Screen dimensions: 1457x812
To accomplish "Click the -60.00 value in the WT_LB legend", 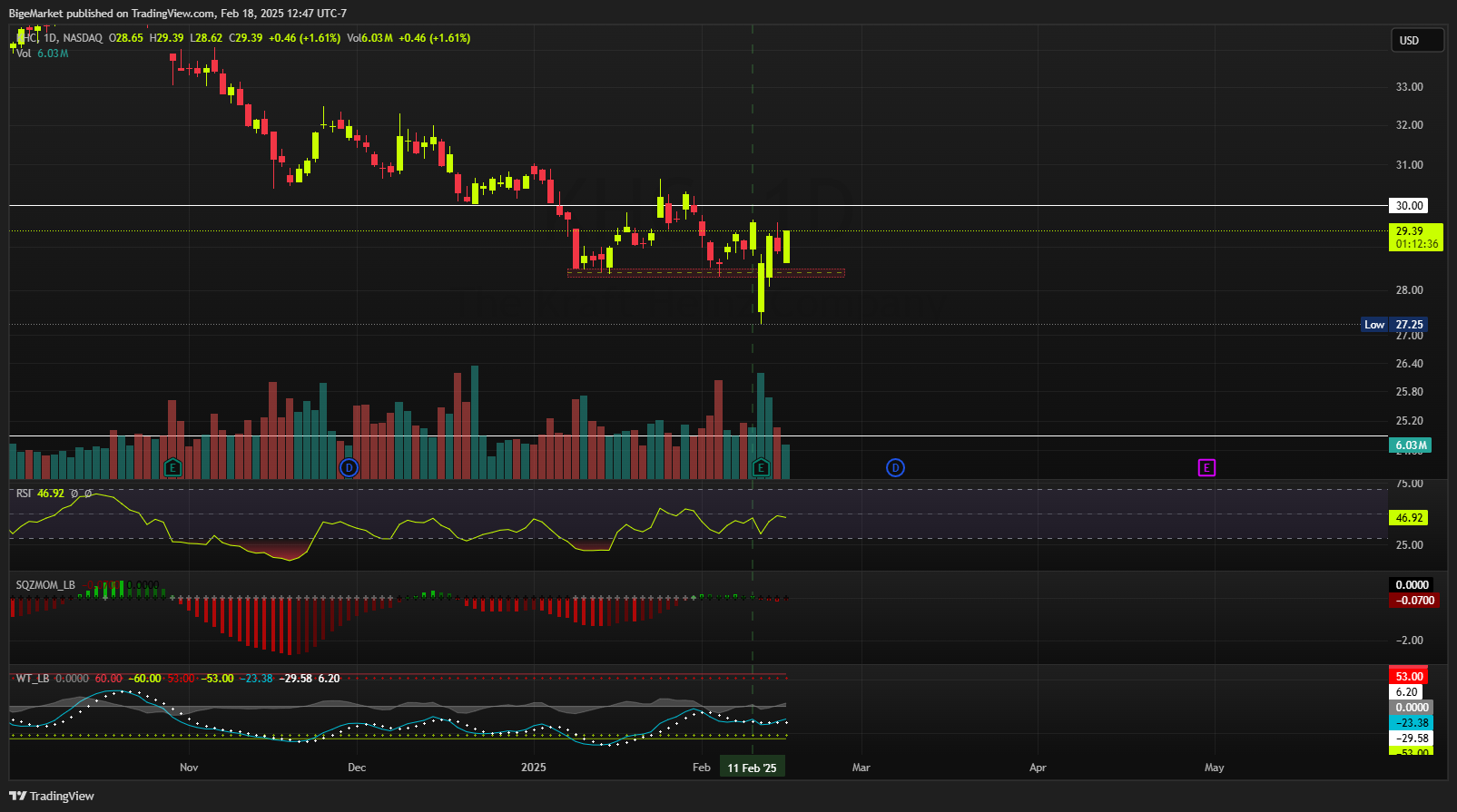I will pyautogui.click(x=144, y=679).
